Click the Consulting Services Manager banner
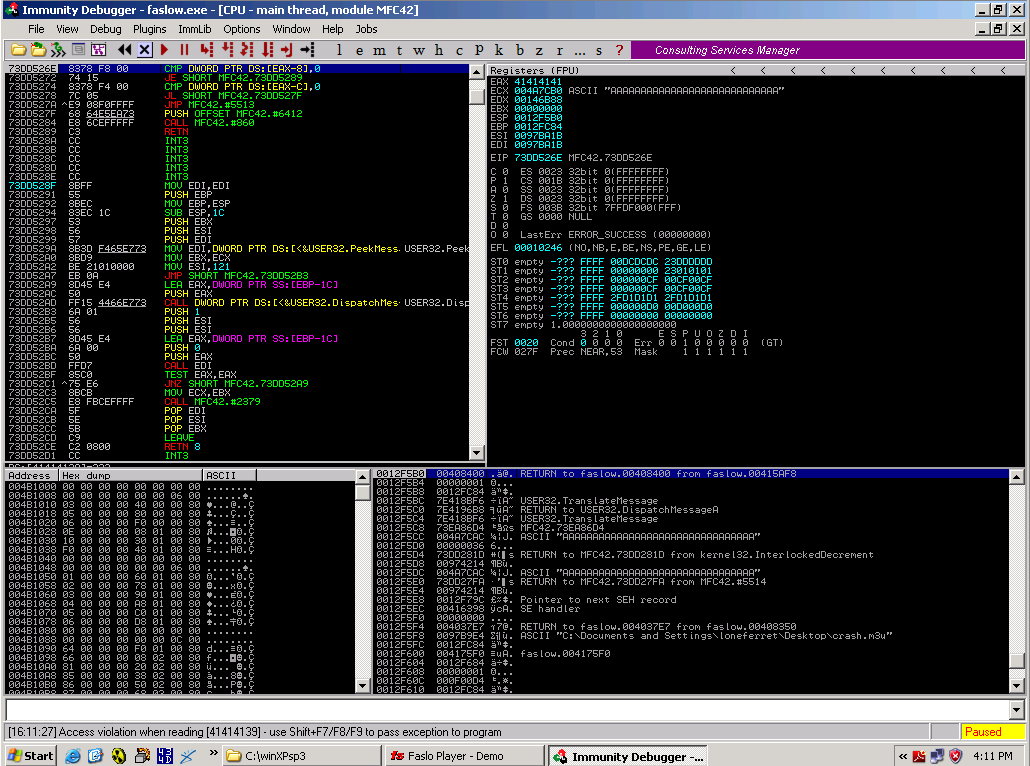Viewport: 1030px width, 766px height. point(828,50)
